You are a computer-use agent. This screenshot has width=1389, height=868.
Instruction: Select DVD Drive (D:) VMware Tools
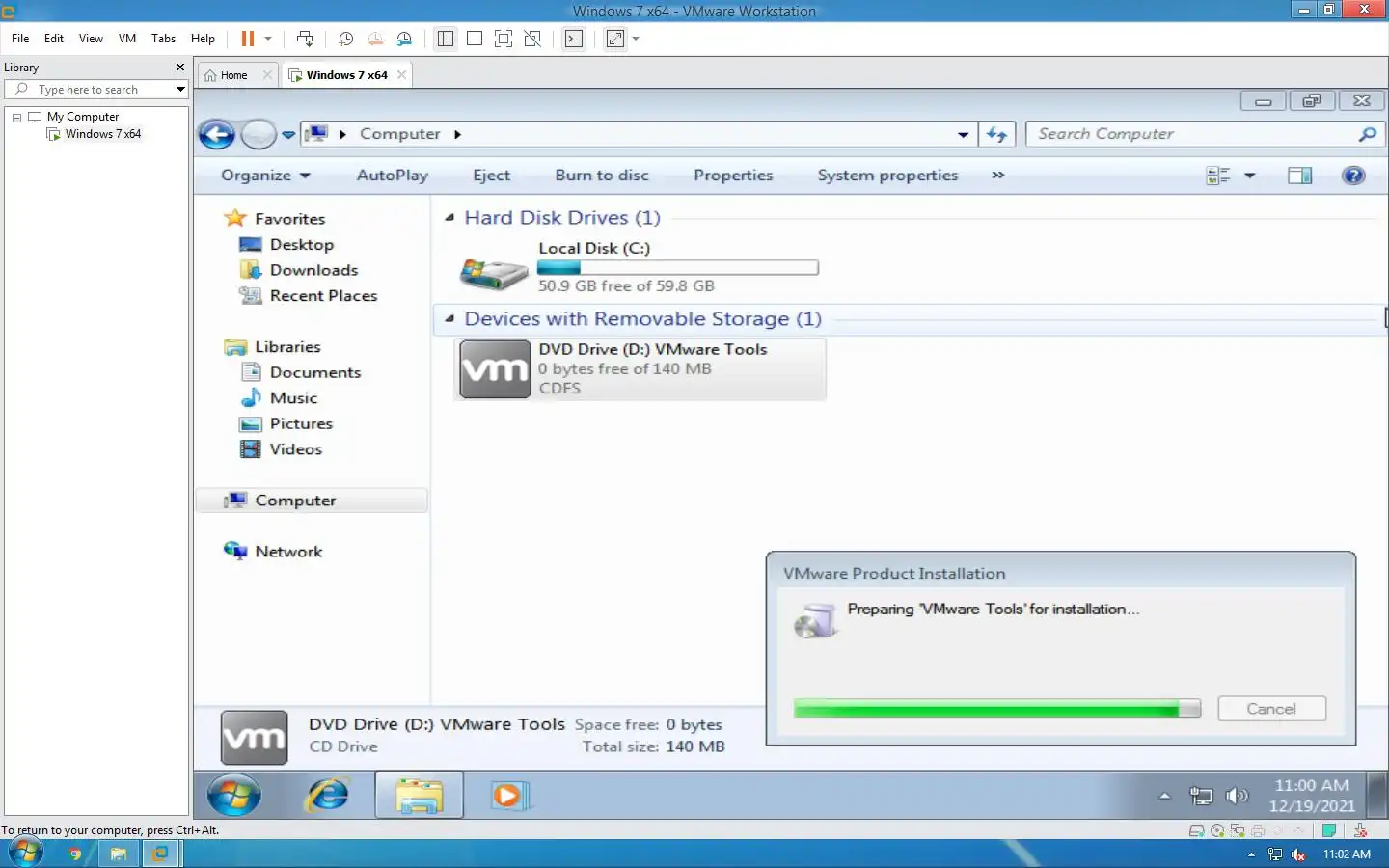point(640,368)
